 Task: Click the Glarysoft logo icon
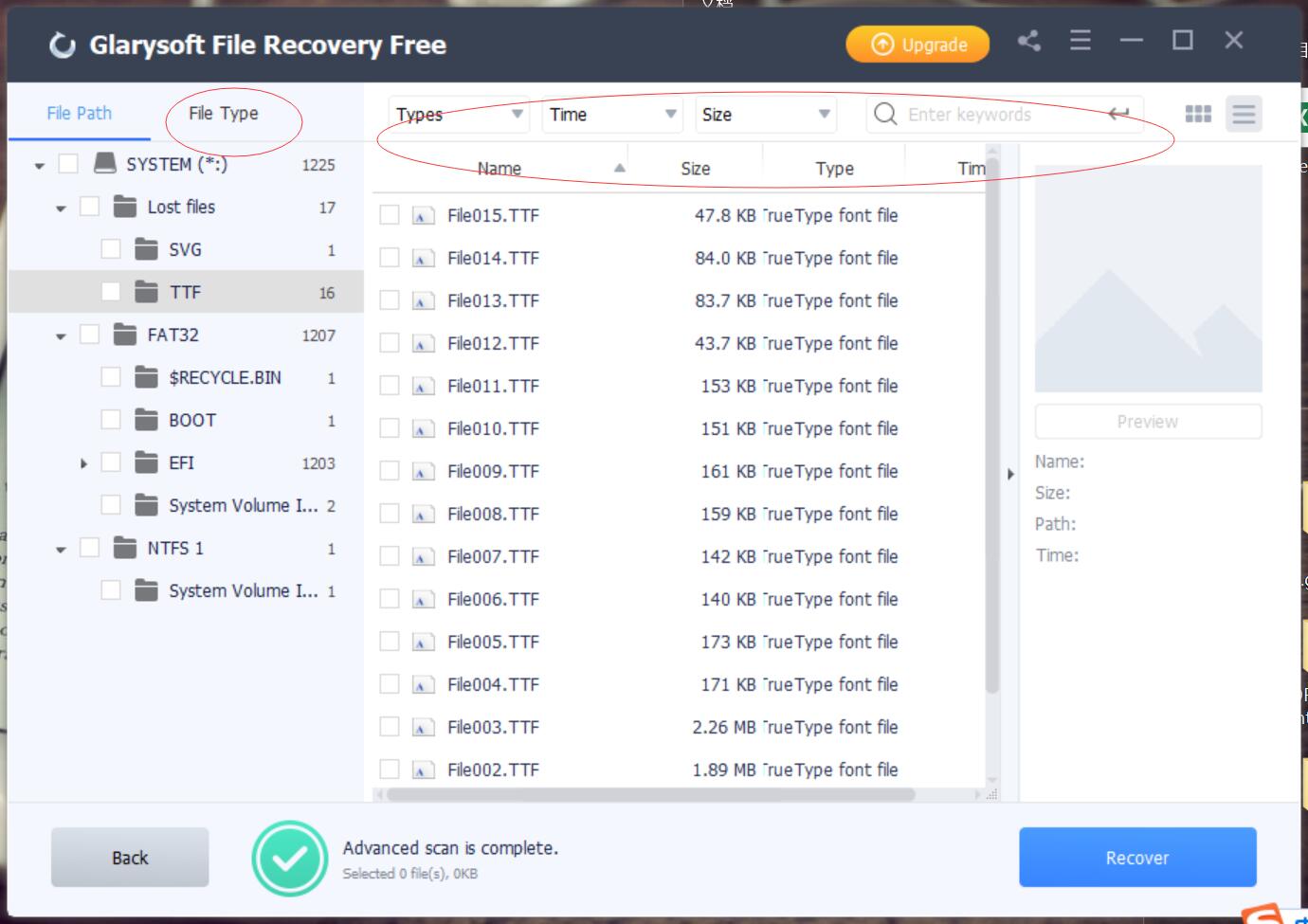pyautogui.click(x=63, y=45)
